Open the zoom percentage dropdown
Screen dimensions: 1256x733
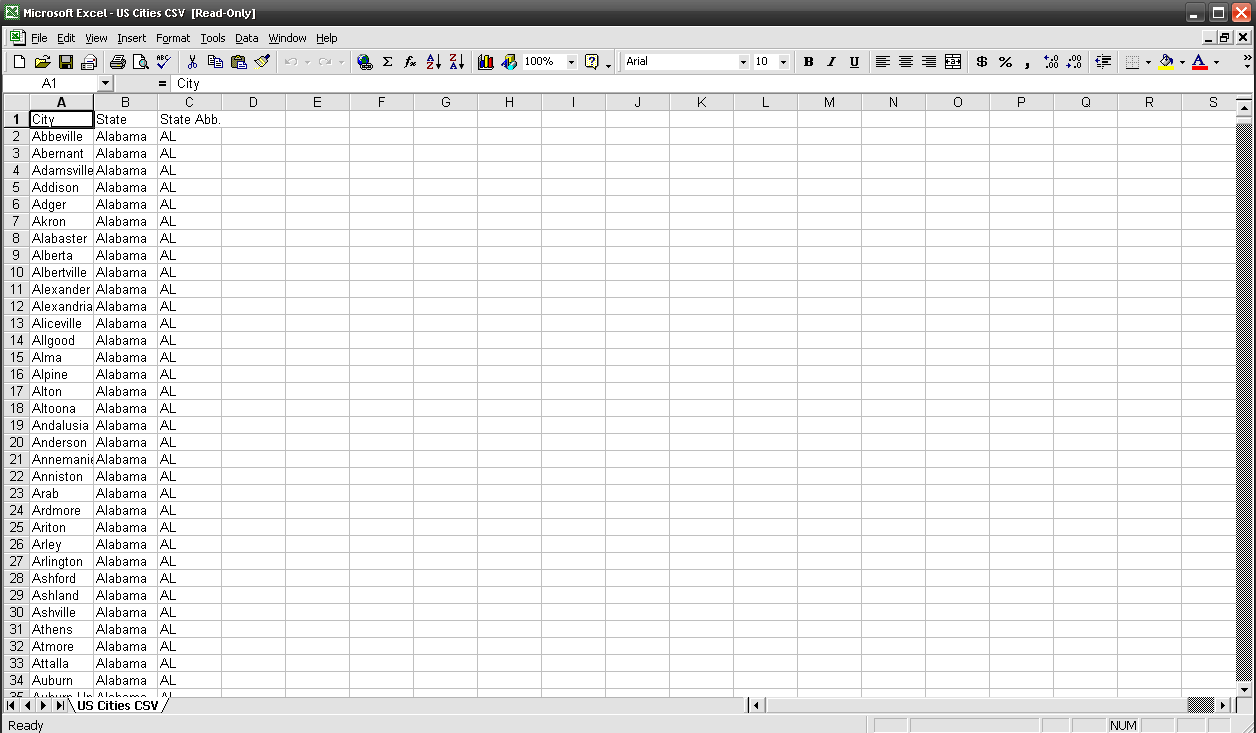click(x=572, y=62)
